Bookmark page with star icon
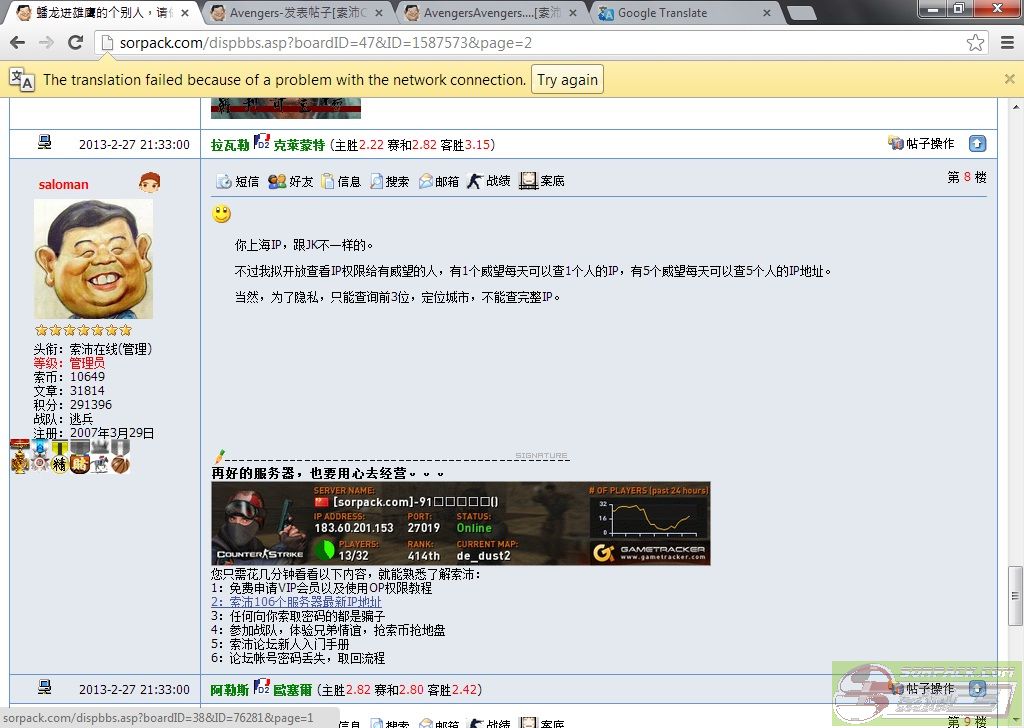 tap(975, 42)
